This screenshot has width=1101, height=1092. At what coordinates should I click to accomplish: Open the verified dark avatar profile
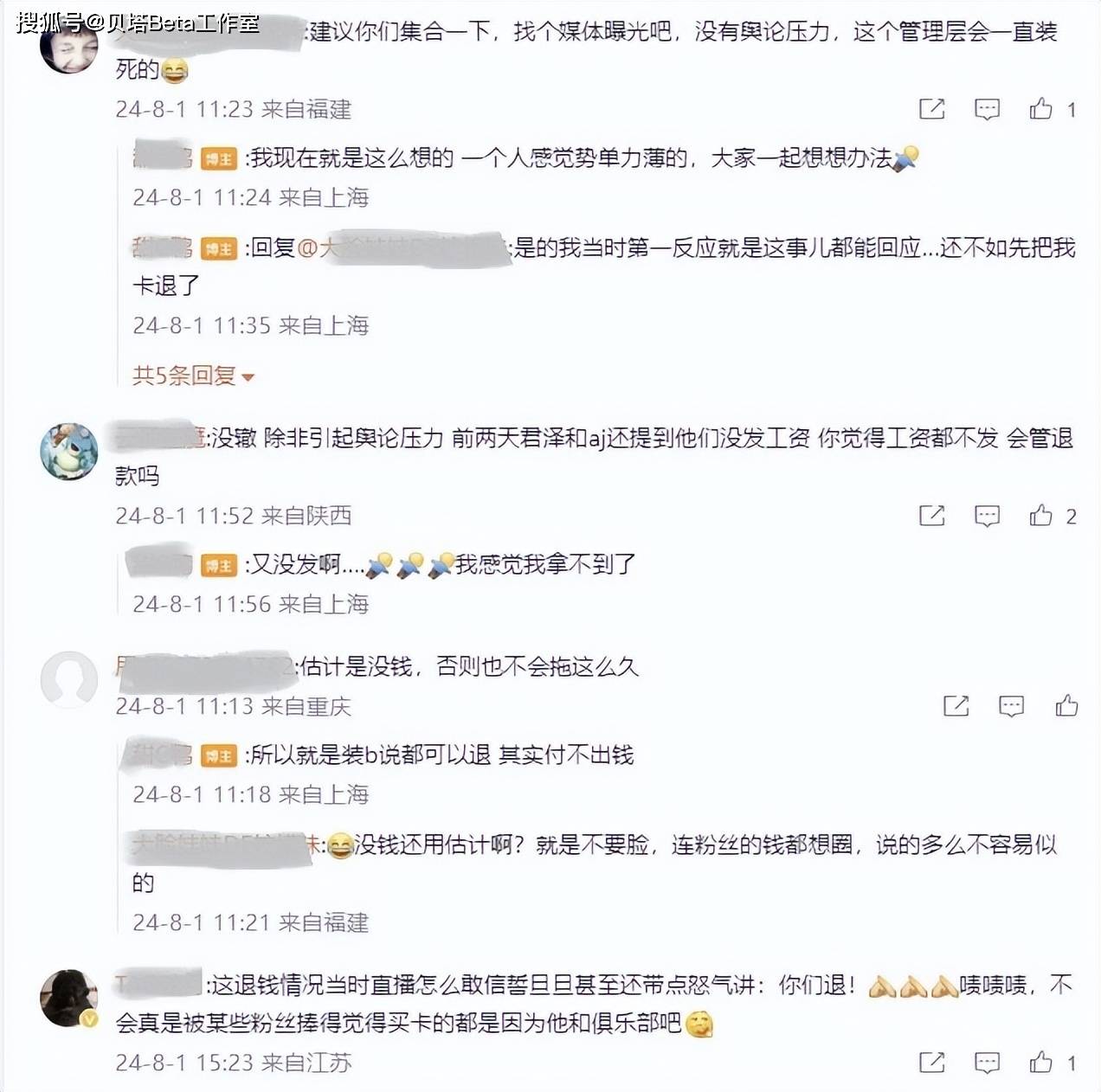(x=69, y=999)
